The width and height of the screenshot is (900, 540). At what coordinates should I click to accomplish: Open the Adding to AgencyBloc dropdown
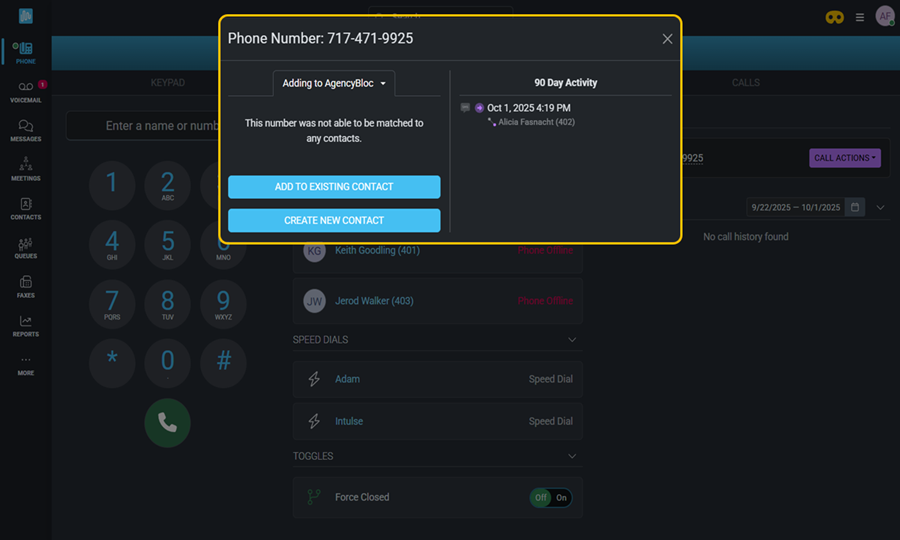pos(334,83)
